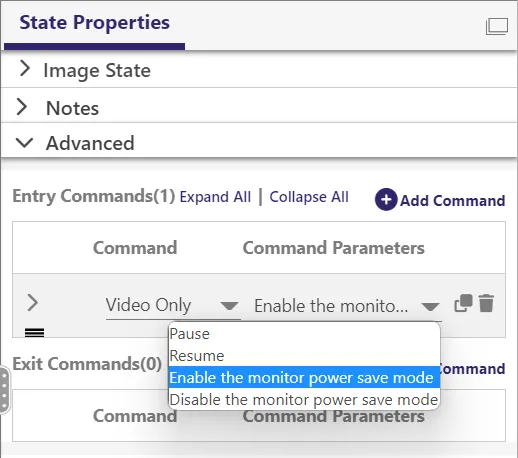Expand the Video Only command row details
This screenshot has width=518, height=458.
click(x=32, y=303)
